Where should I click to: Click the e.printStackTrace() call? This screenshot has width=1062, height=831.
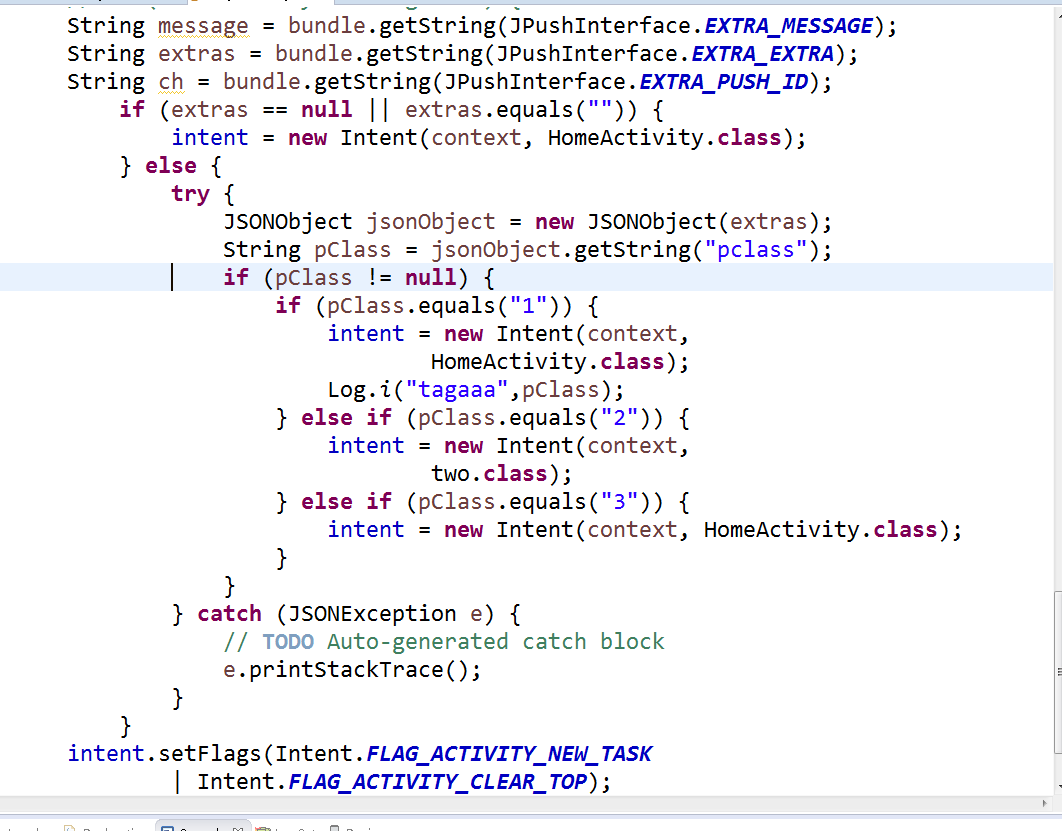(352, 670)
